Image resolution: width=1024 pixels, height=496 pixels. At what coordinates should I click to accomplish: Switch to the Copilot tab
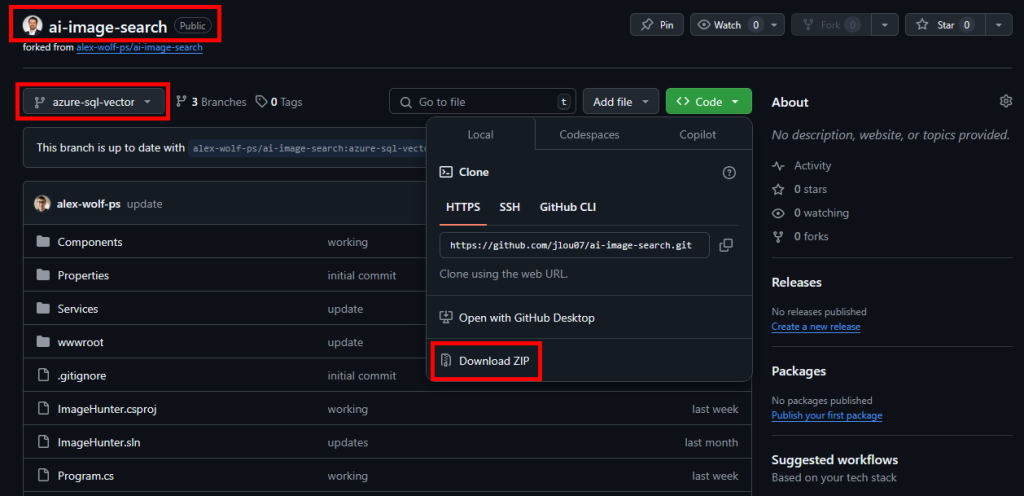pyautogui.click(x=697, y=134)
